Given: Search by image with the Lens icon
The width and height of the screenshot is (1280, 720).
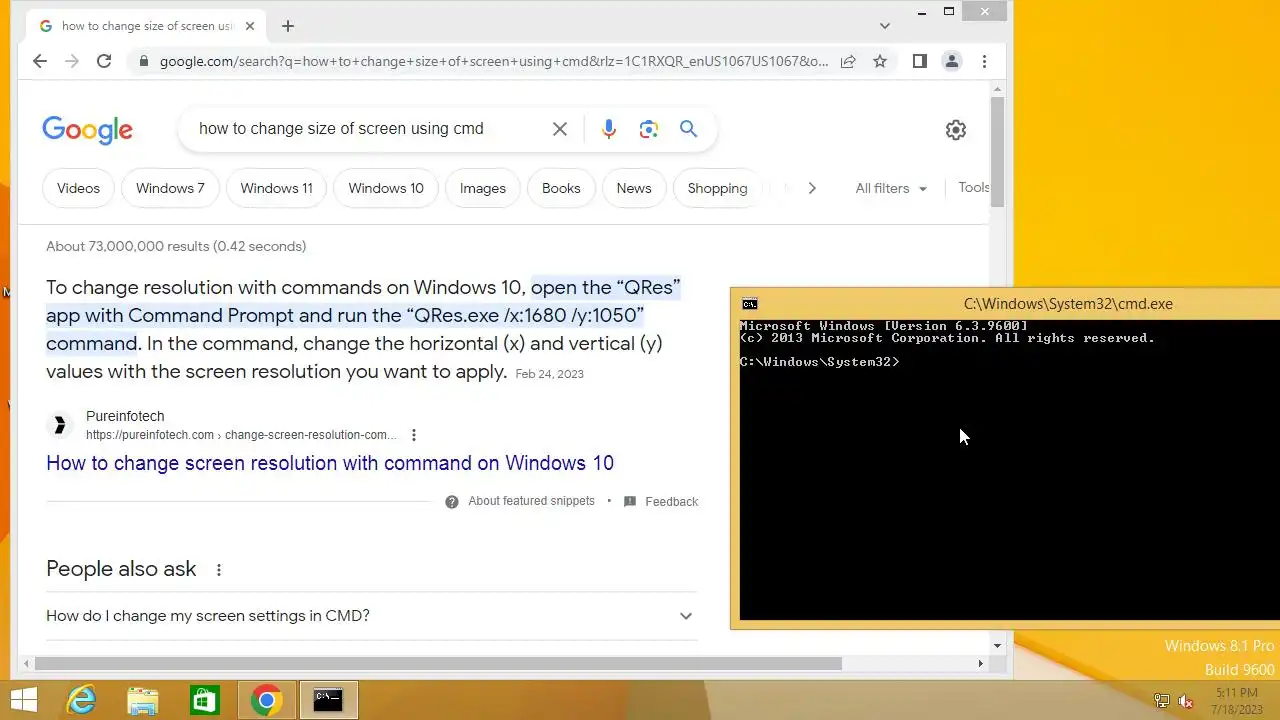Looking at the screenshot, I should click(649, 129).
